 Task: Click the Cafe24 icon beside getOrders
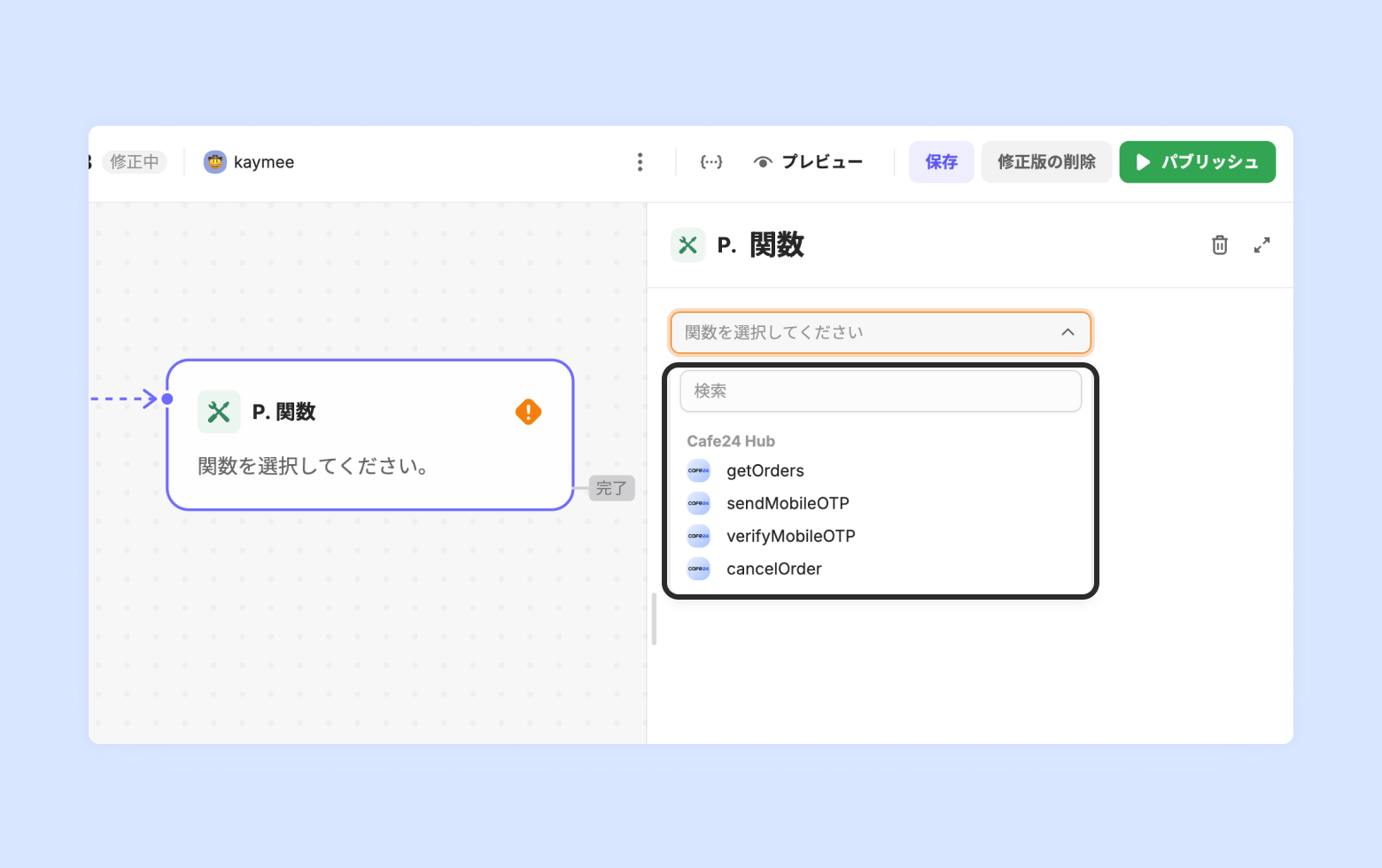click(x=699, y=470)
